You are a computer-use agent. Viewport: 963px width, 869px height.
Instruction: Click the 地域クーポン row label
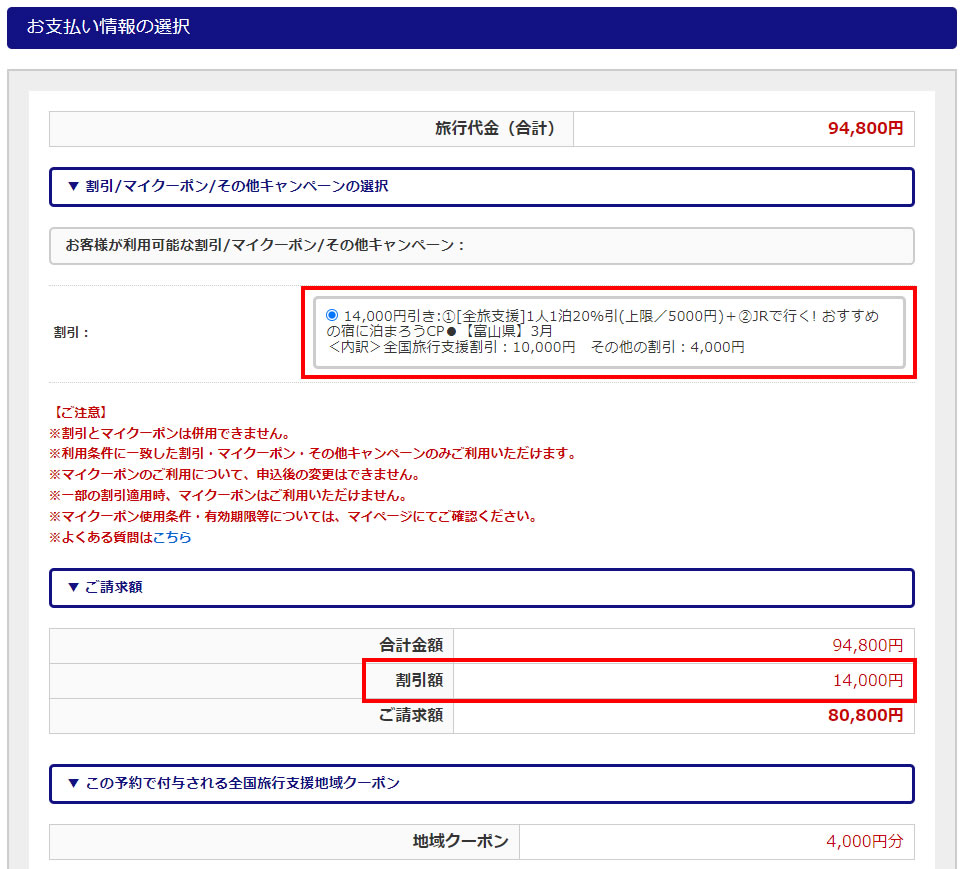point(460,842)
